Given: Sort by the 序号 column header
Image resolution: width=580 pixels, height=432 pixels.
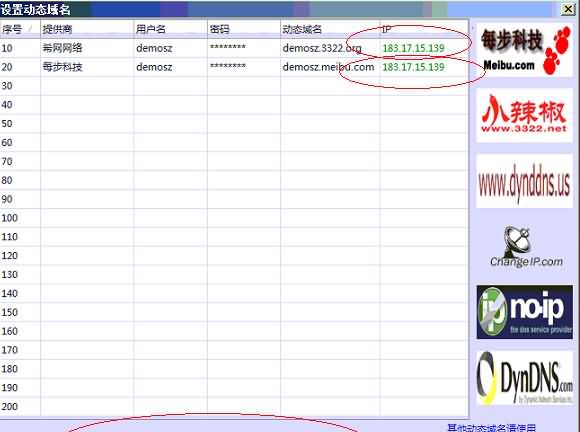Looking at the screenshot, I should point(20,29).
